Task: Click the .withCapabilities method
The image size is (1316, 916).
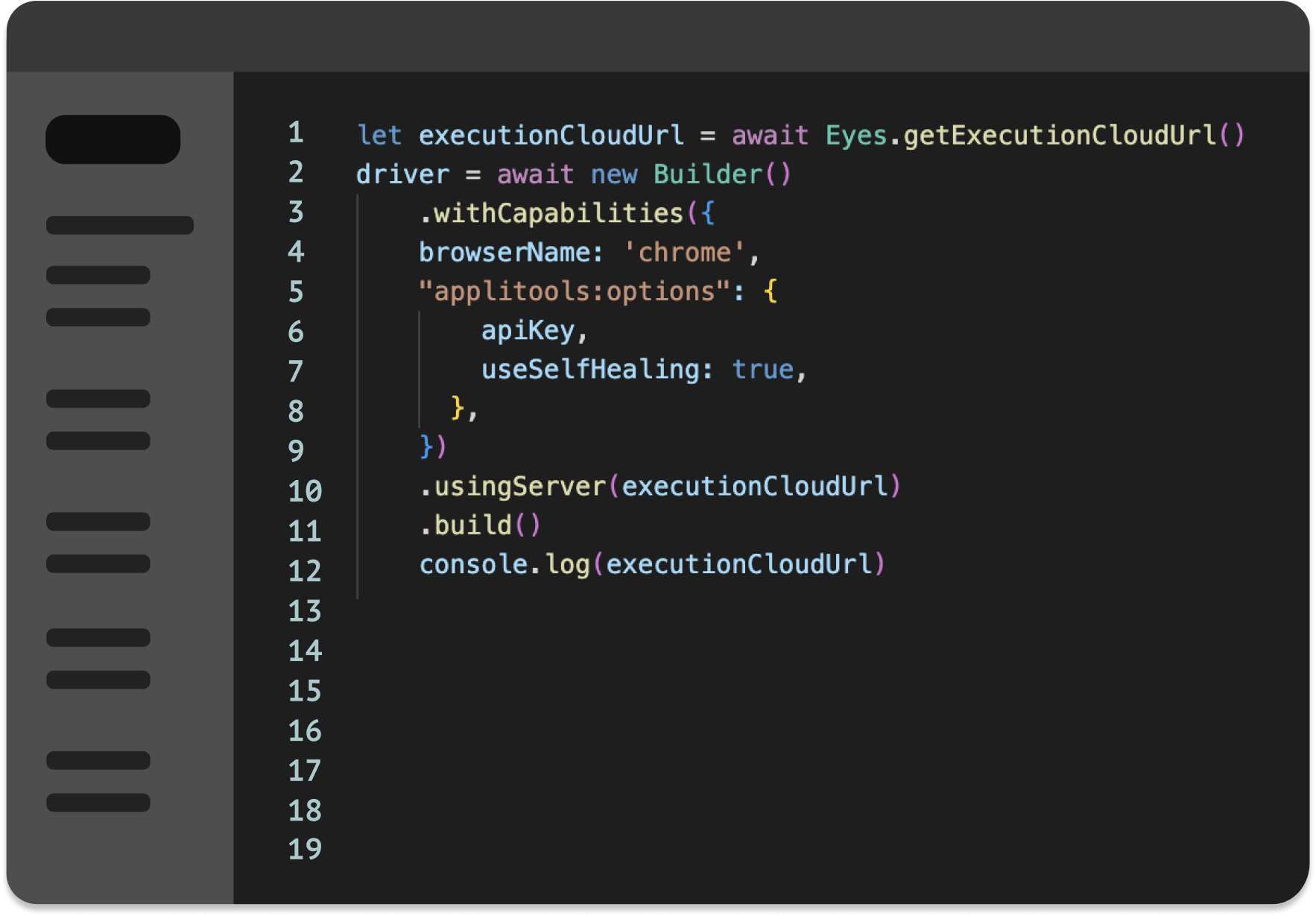Action: tap(551, 214)
